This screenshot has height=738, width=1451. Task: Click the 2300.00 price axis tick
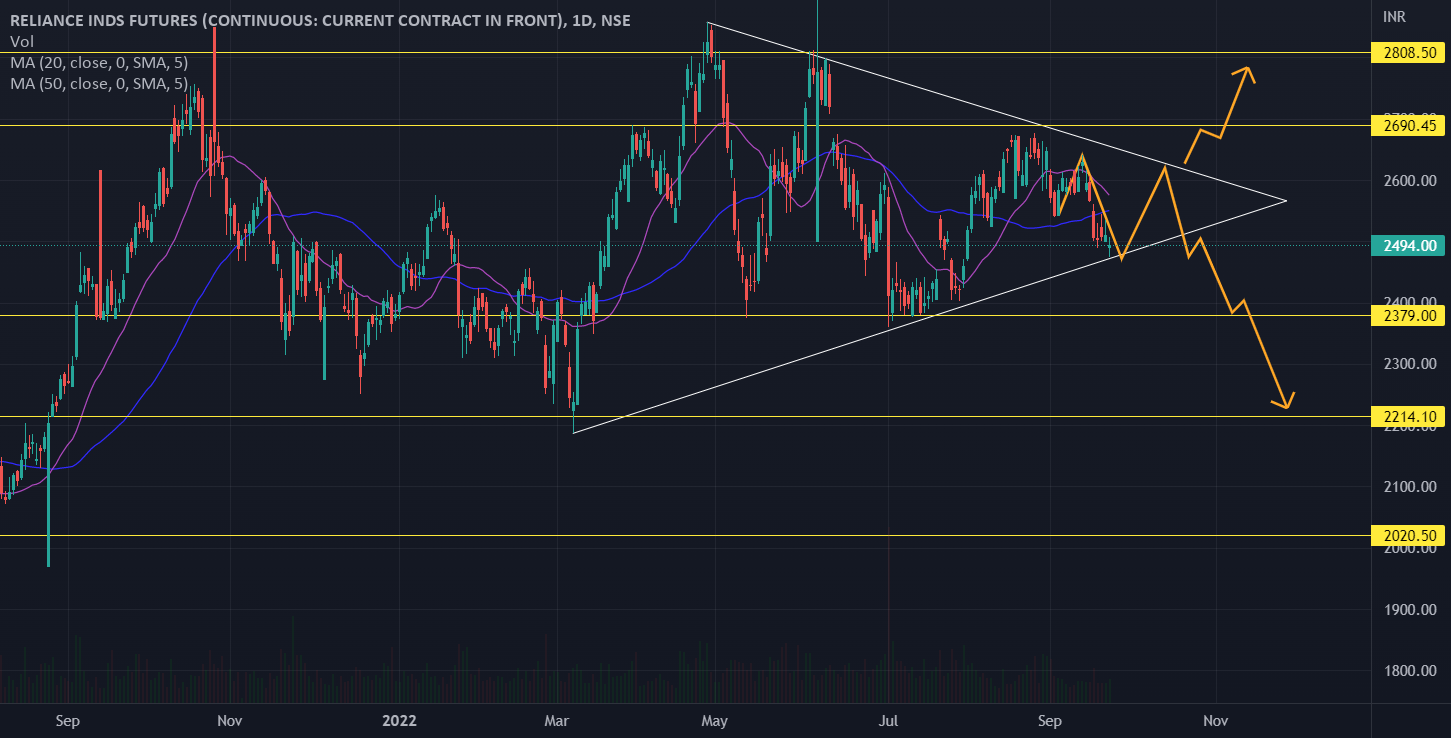click(1411, 364)
